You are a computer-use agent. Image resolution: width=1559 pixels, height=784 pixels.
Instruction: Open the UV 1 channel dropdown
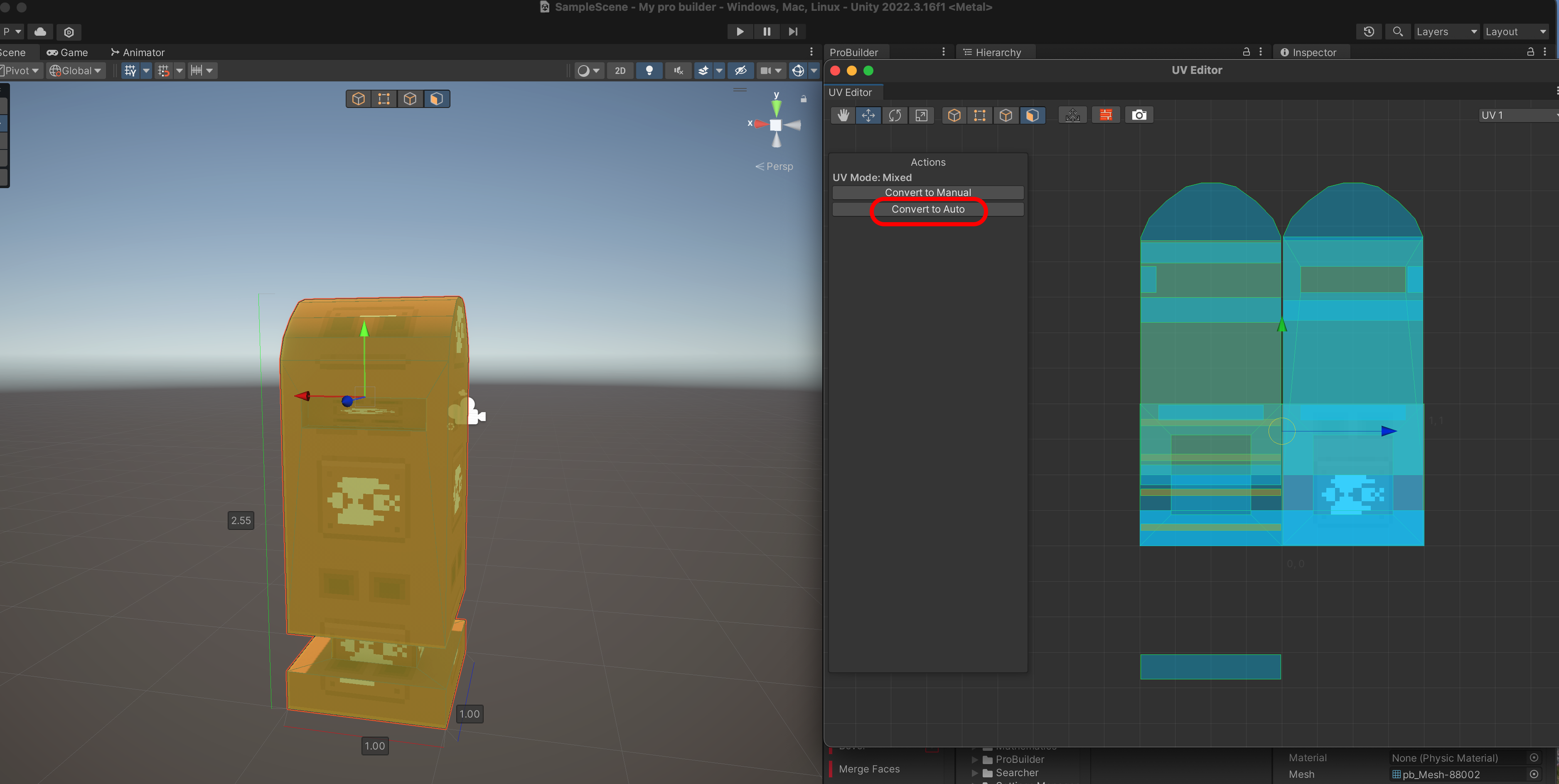tap(1517, 115)
